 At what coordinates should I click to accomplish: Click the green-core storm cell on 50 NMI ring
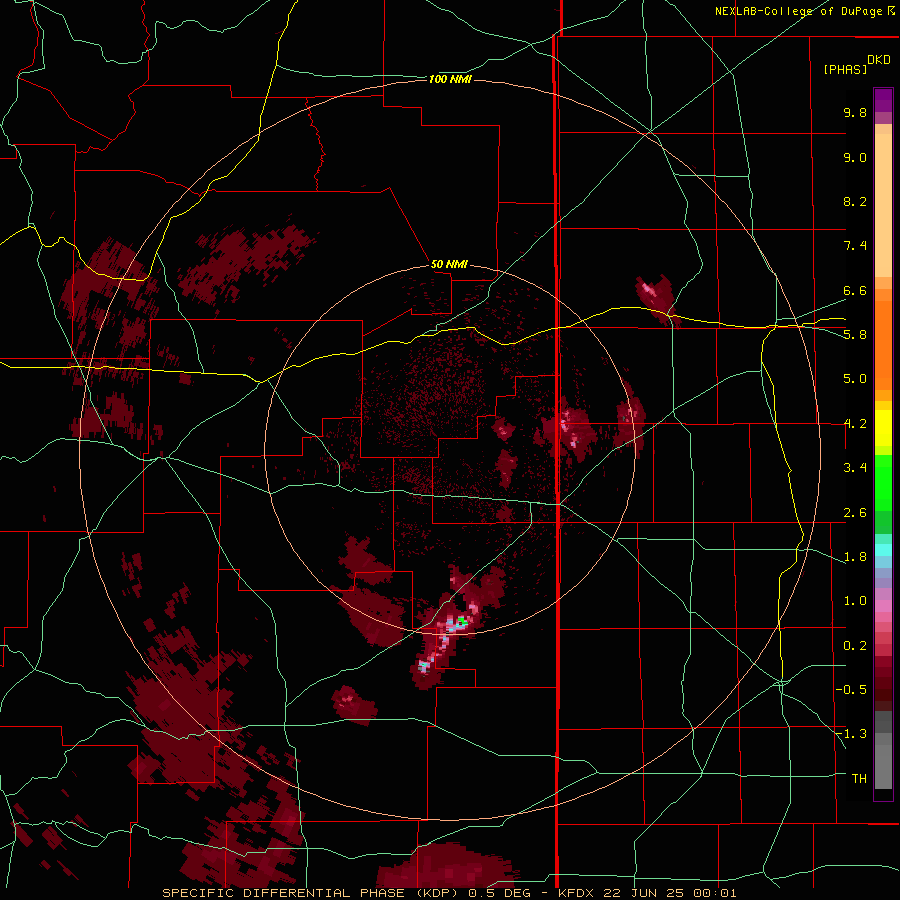coord(461,622)
